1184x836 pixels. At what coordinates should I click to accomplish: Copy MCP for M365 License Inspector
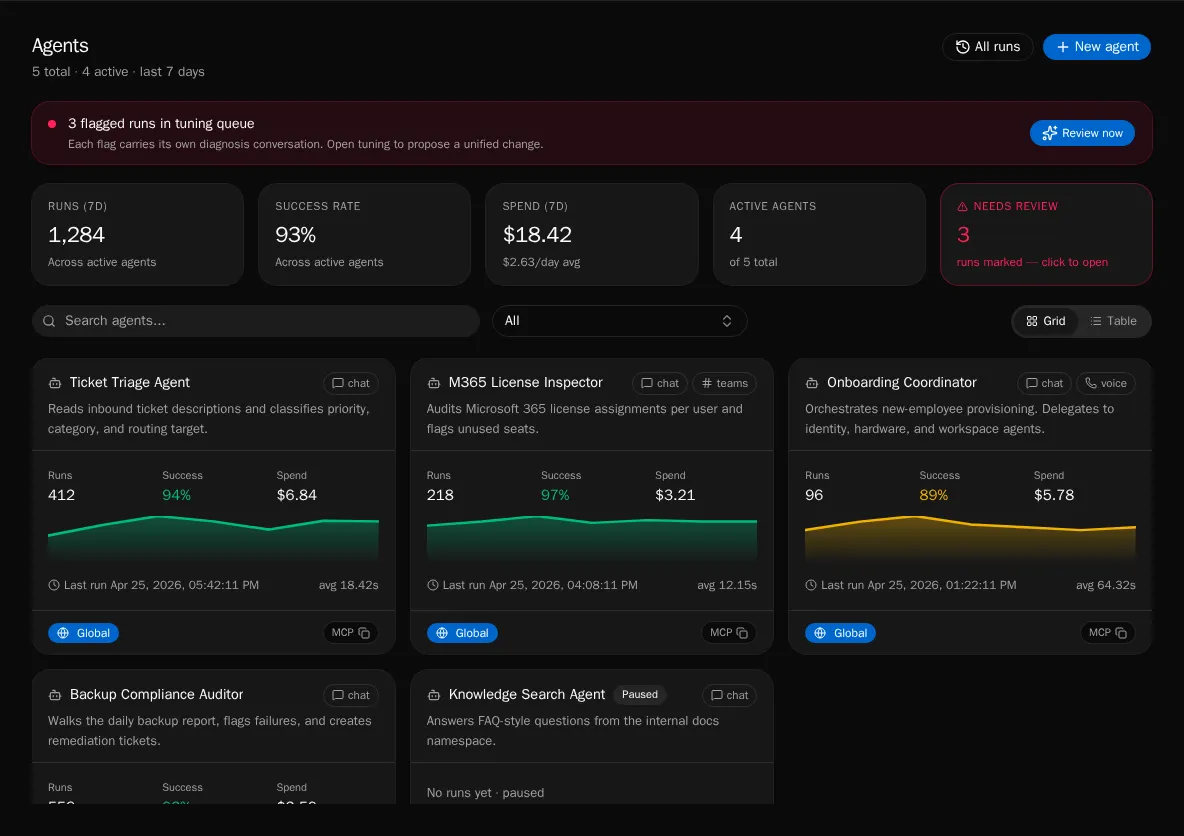click(729, 633)
